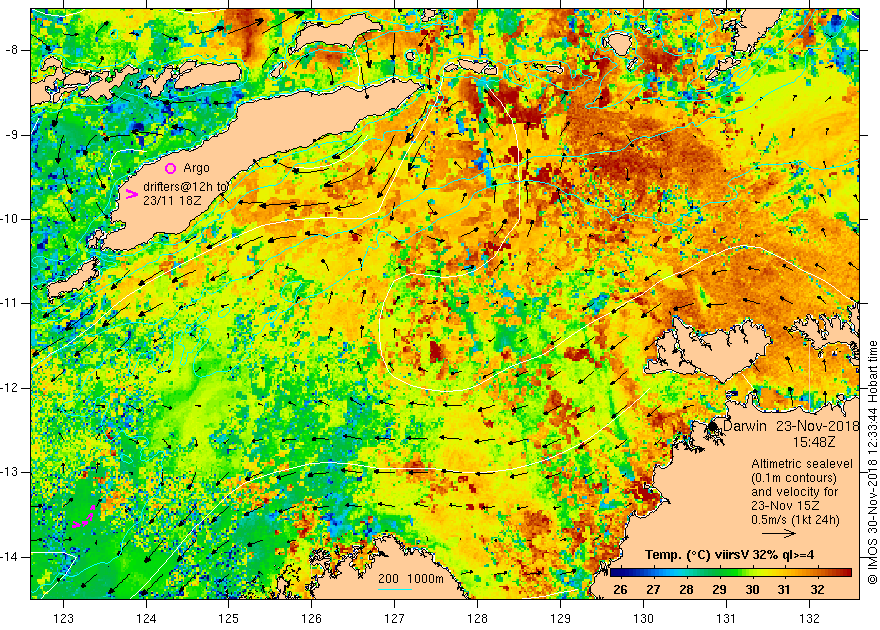Click the 127 longitude axis label
Screen dimensions: 880x630
[x=395, y=619]
